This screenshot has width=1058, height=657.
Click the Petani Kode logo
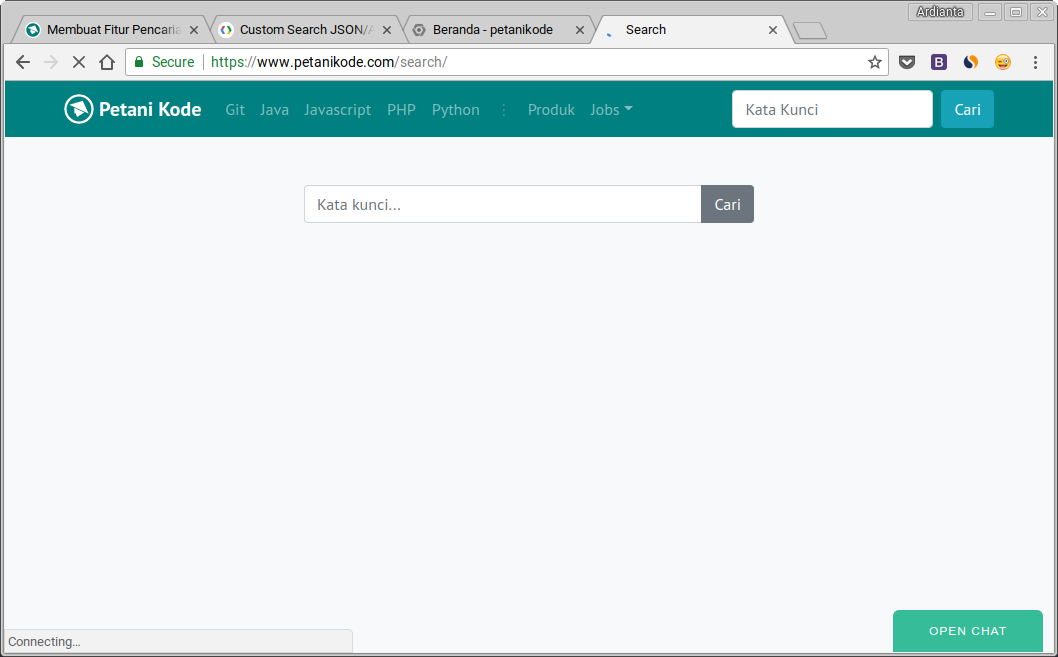pos(132,109)
